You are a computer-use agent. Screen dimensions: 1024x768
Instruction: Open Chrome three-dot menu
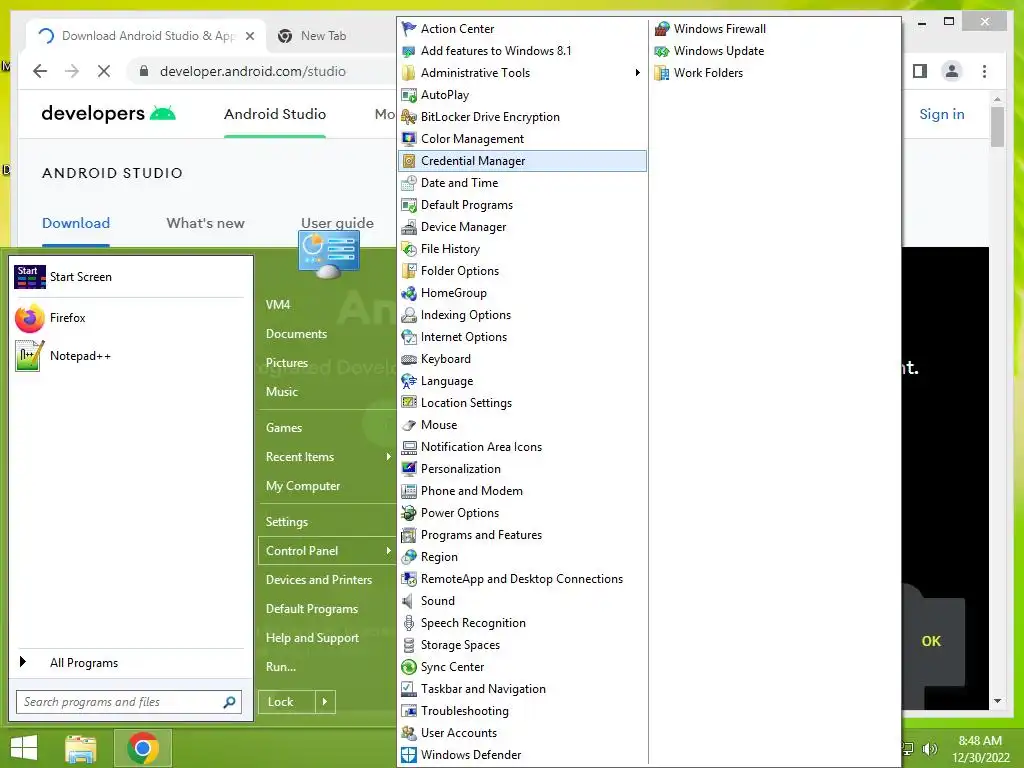coord(984,71)
